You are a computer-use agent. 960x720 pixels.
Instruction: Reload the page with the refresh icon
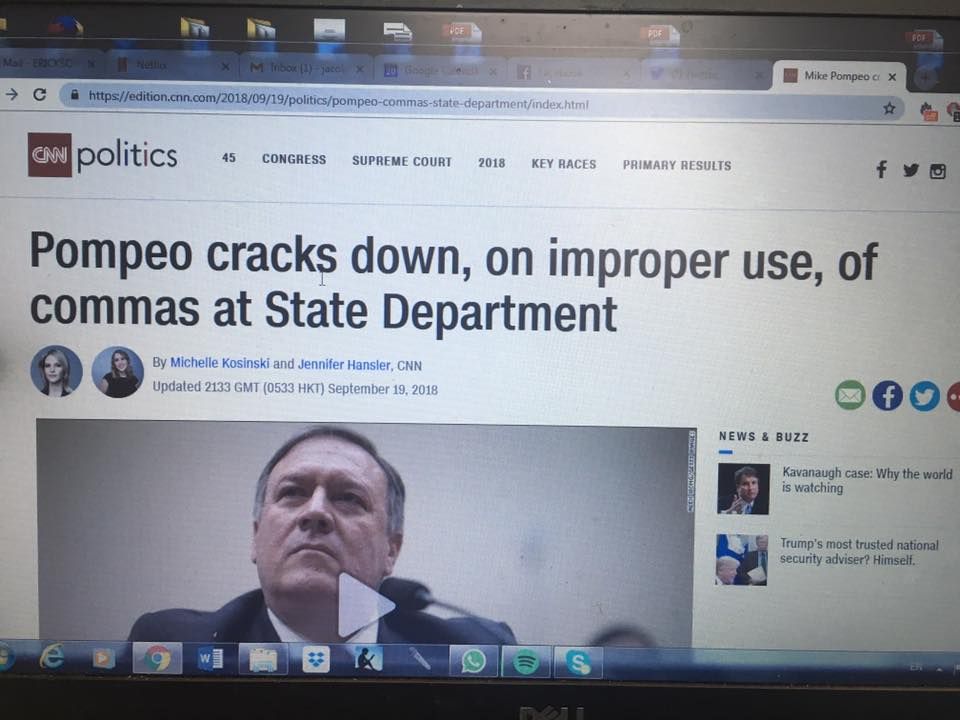[40, 94]
